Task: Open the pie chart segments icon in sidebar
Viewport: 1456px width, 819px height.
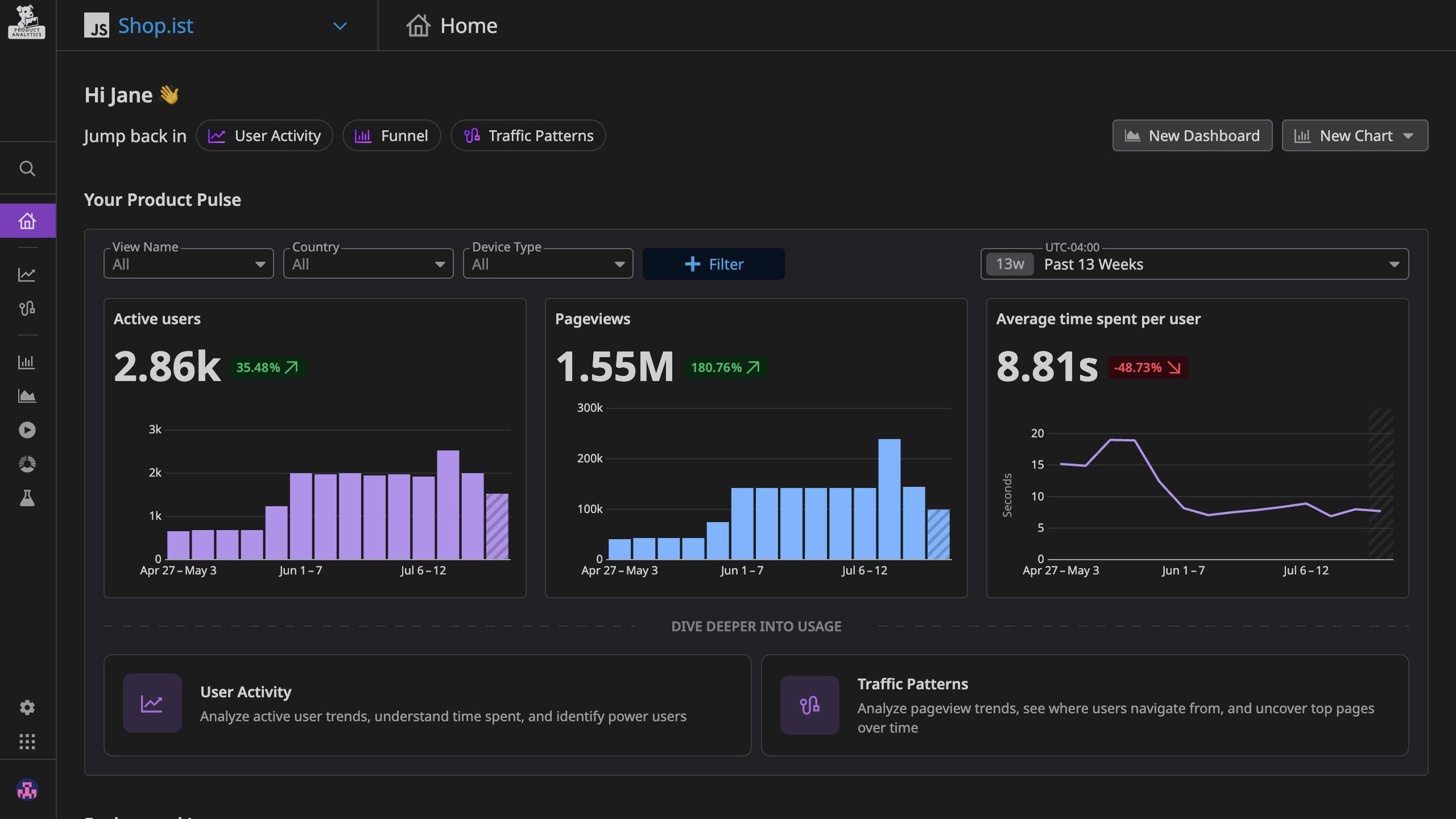Action: point(27,464)
